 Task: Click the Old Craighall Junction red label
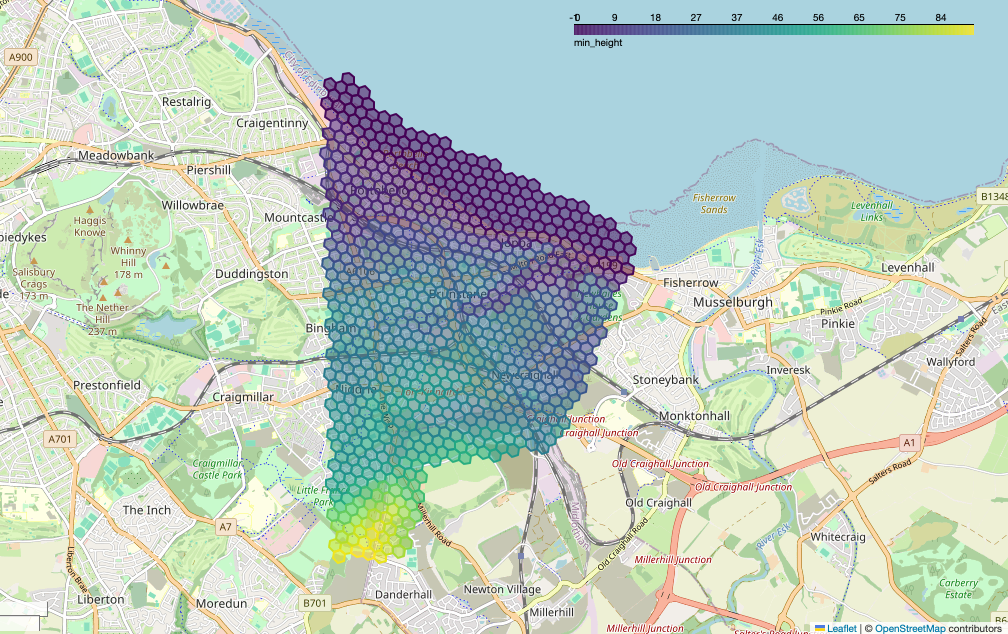661,464
